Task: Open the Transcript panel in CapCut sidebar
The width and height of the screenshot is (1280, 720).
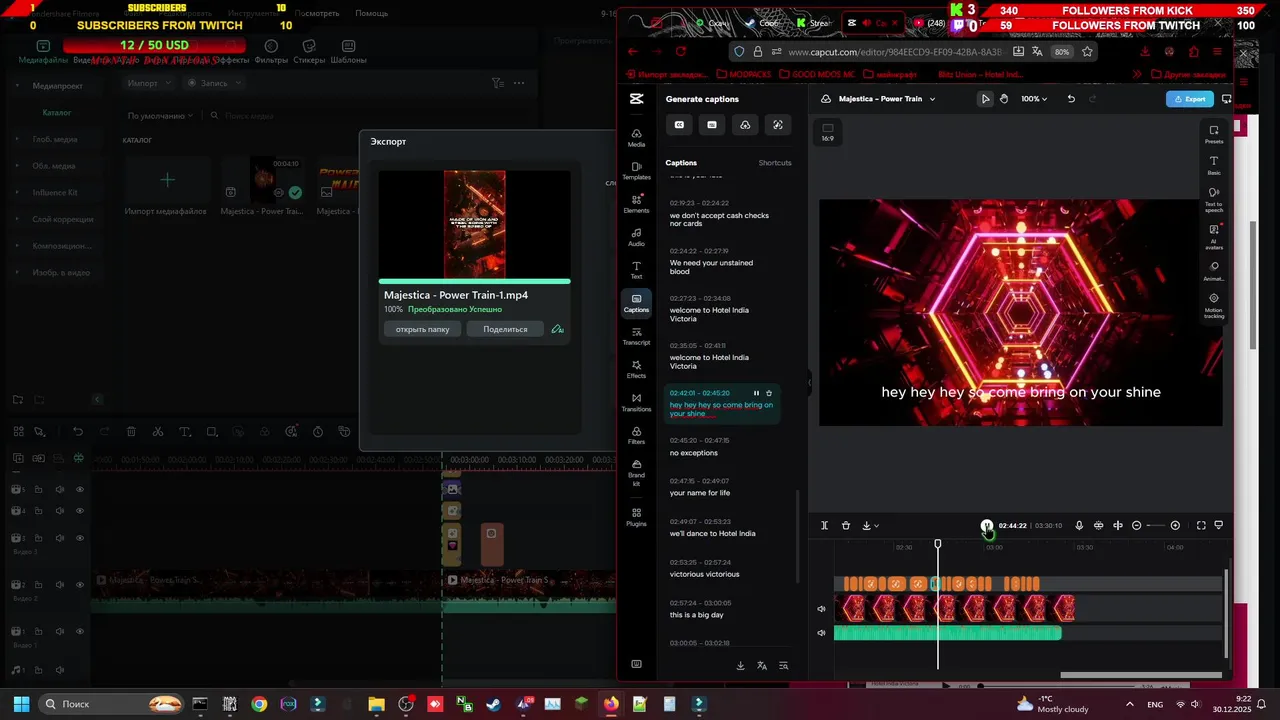Action: click(636, 336)
